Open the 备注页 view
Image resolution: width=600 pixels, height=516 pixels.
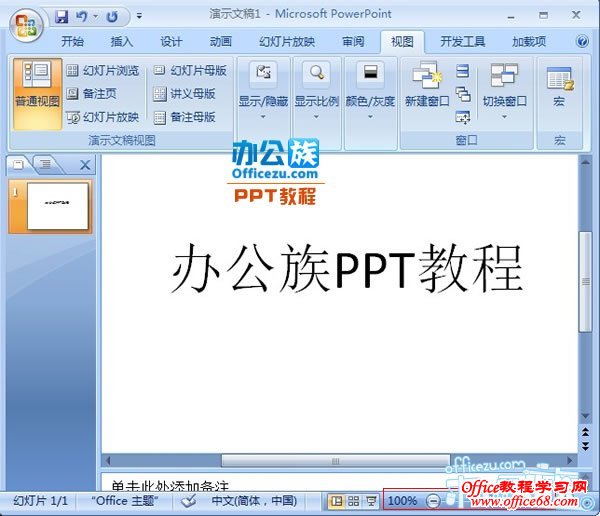pyautogui.click(x=91, y=94)
